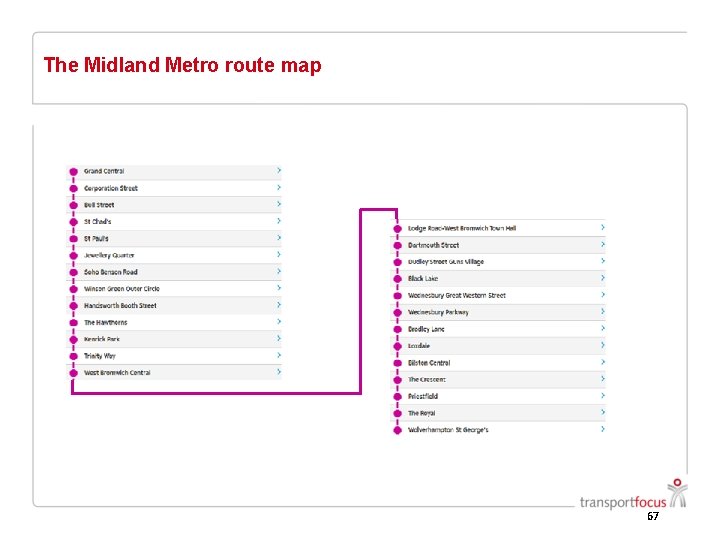This screenshot has width=720, height=540.
Task: Open the Wednesbury Parkway stop link
Action: 499,312
